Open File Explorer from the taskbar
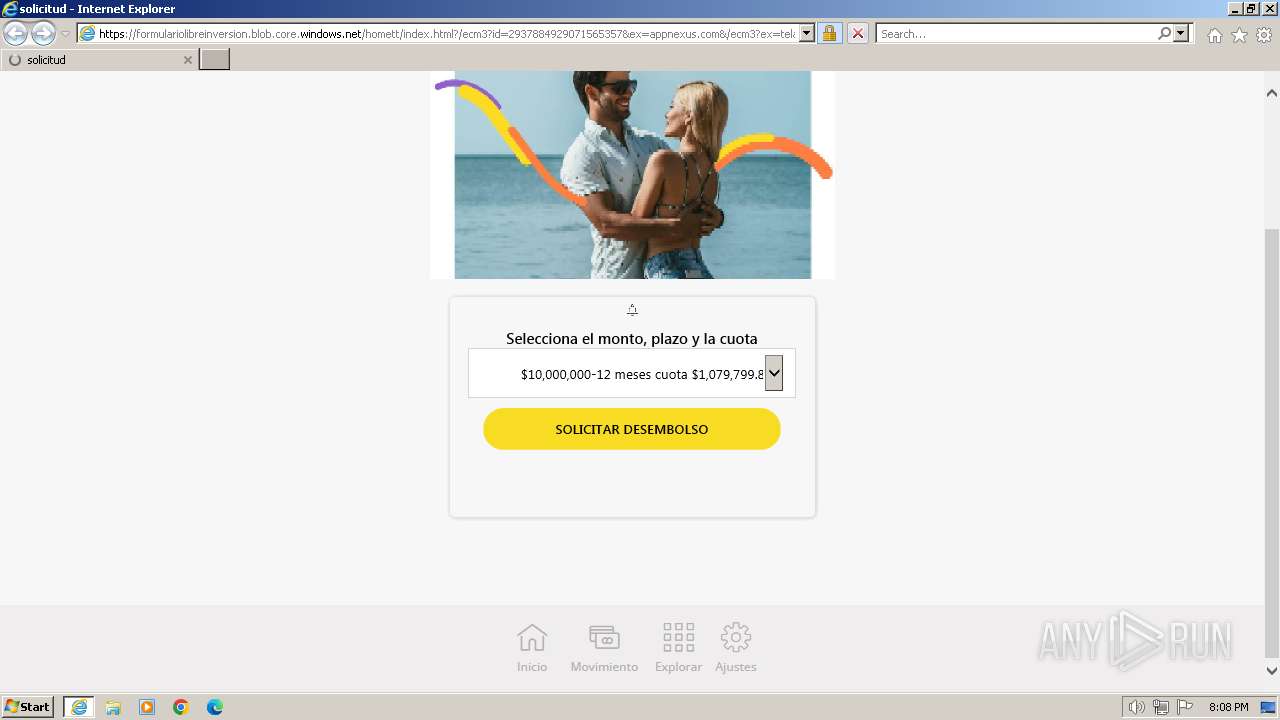The image size is (1280, 720). 113,707
